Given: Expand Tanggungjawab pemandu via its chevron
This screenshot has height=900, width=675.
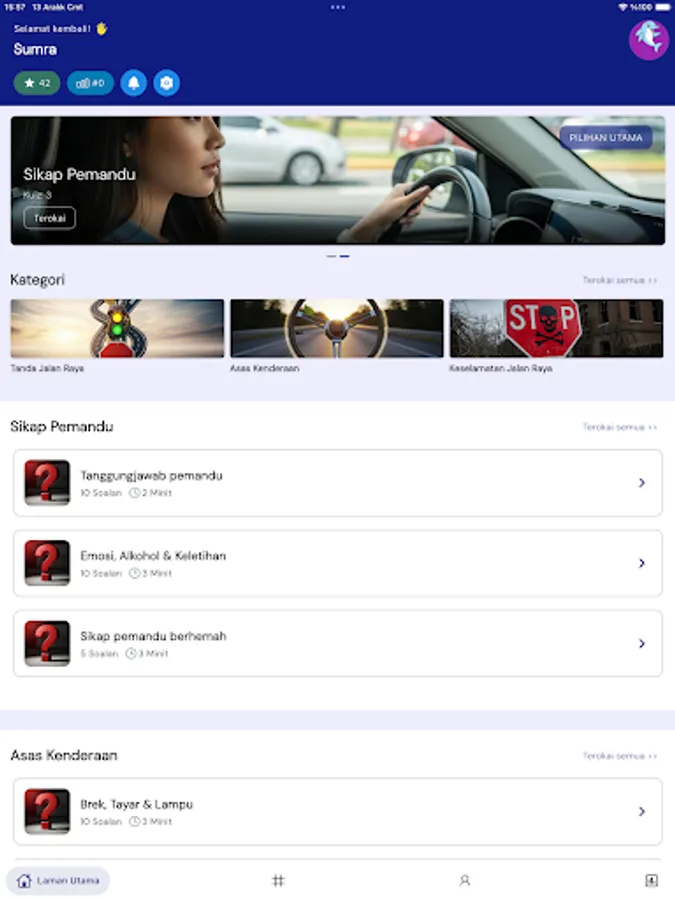Looking at the screenshot, I should (642, 483).
